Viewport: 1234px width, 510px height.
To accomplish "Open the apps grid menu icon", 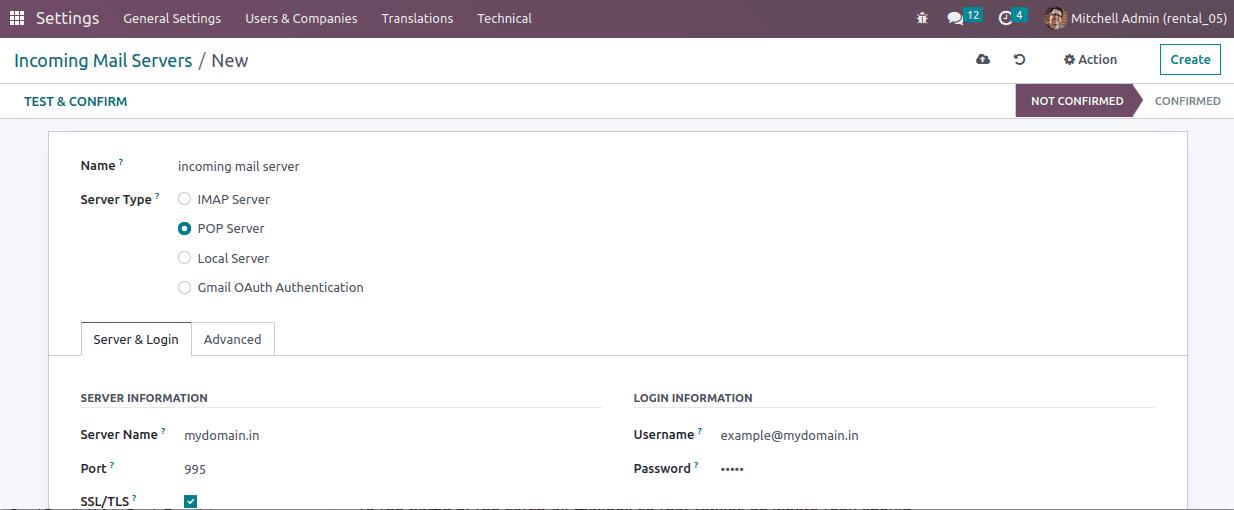I will tap(17, 18).
